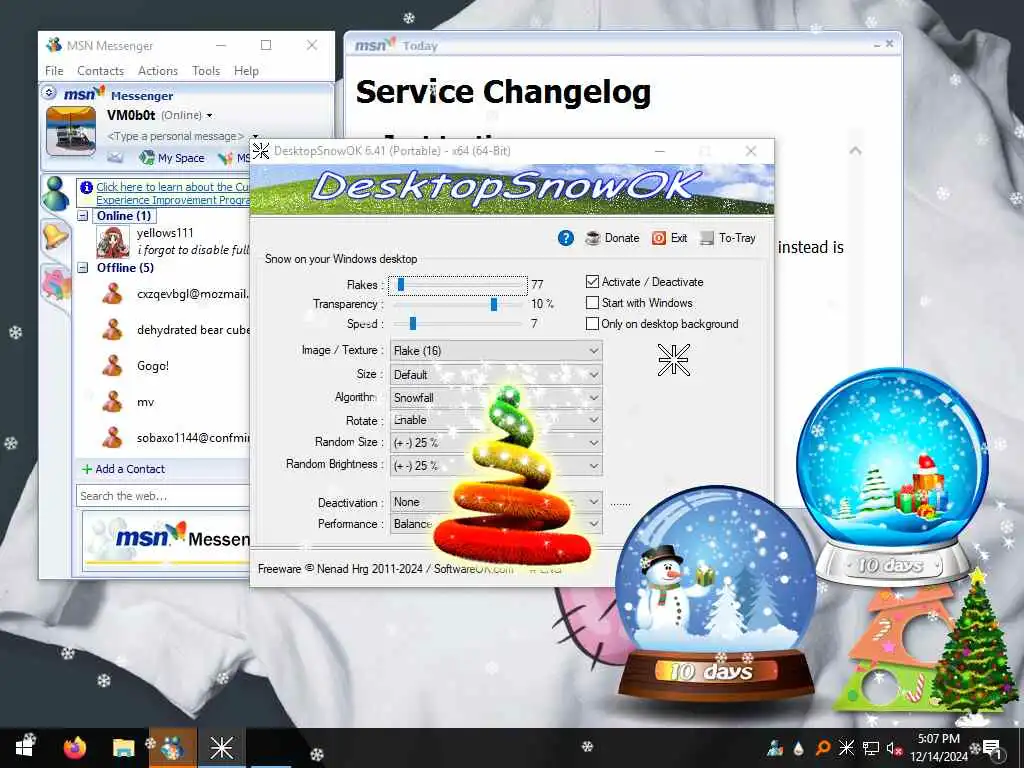Click the water drop tray icon

(x=799, y=748)
